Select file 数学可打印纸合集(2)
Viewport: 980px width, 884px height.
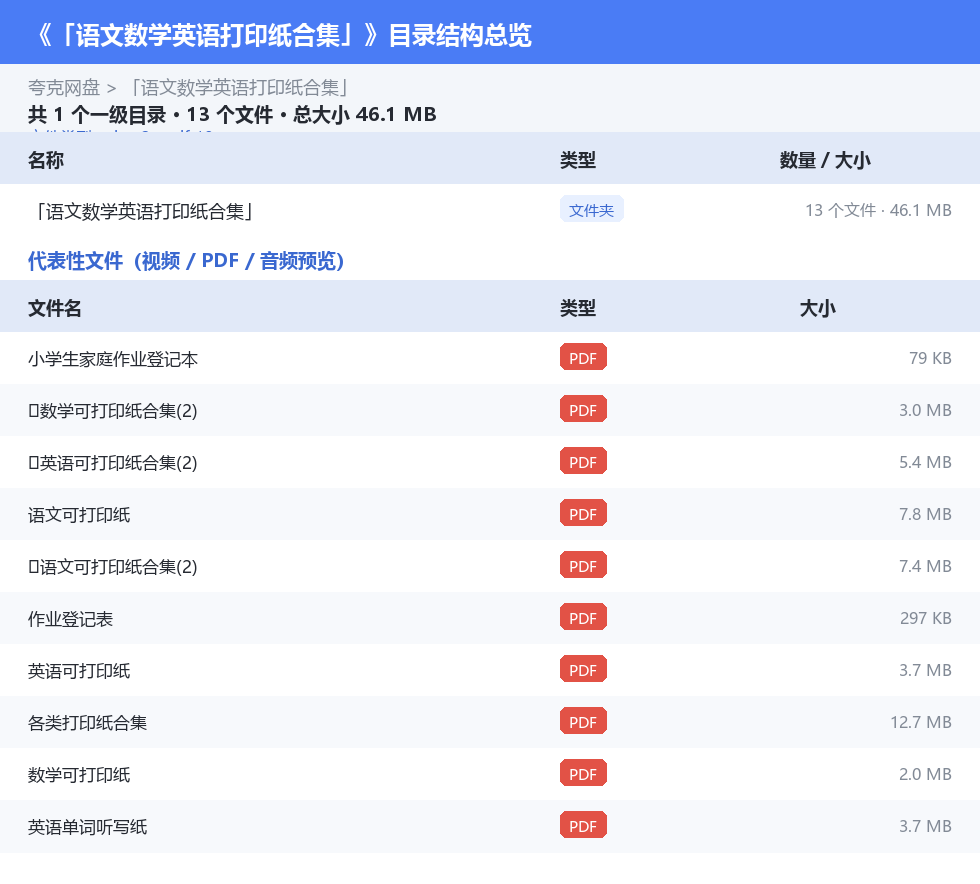point(113,411)
